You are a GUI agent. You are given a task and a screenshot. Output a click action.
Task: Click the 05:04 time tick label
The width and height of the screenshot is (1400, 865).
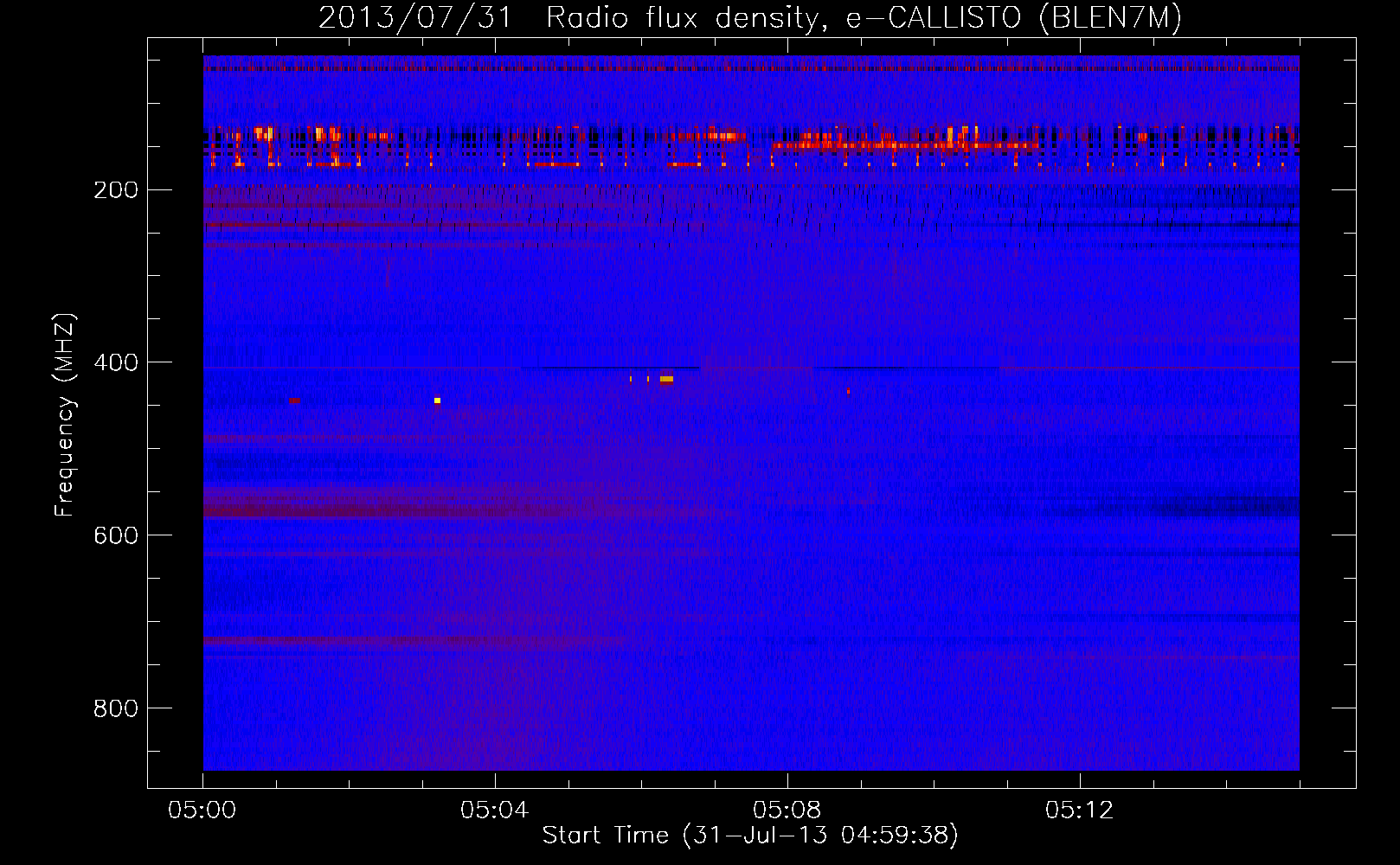pyautogui.click(x=494, y=811)
